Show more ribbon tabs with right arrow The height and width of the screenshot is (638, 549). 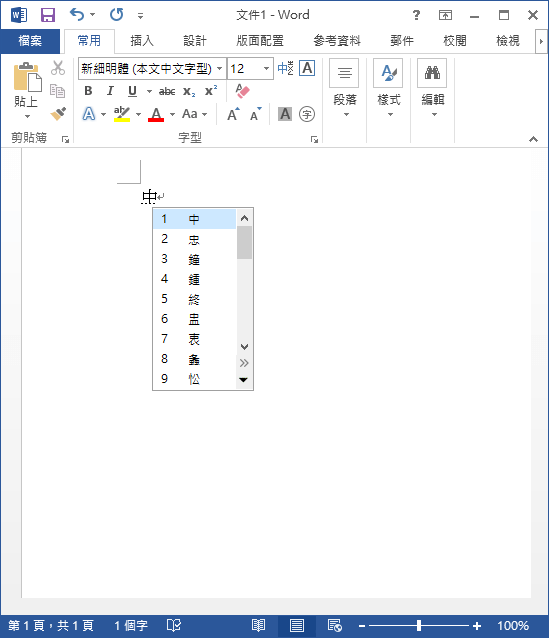(x=541, y=41)
